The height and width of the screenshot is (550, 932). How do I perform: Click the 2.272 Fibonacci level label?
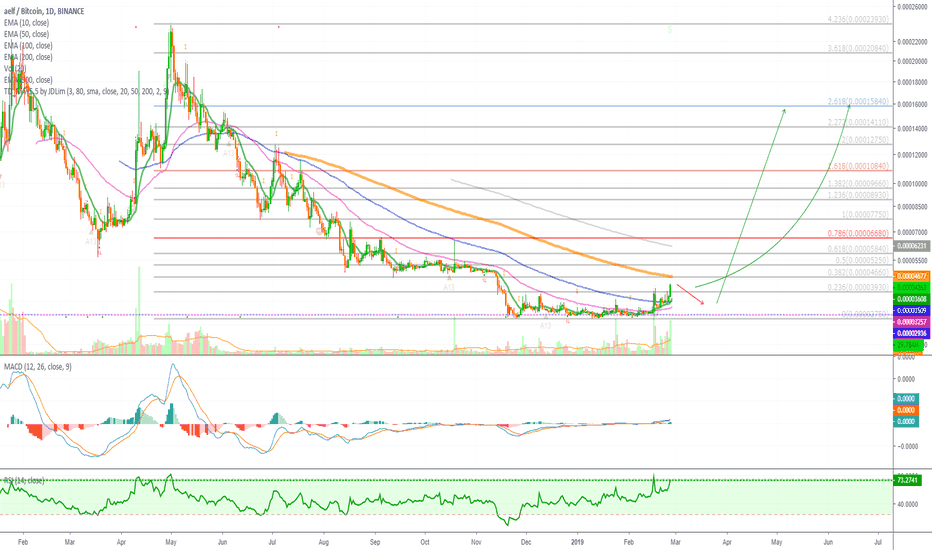858,122
